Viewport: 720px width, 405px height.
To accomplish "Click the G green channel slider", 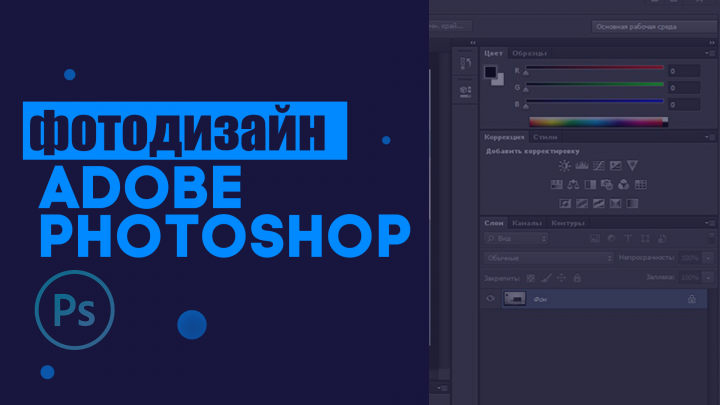I will (x=595, y=84).
